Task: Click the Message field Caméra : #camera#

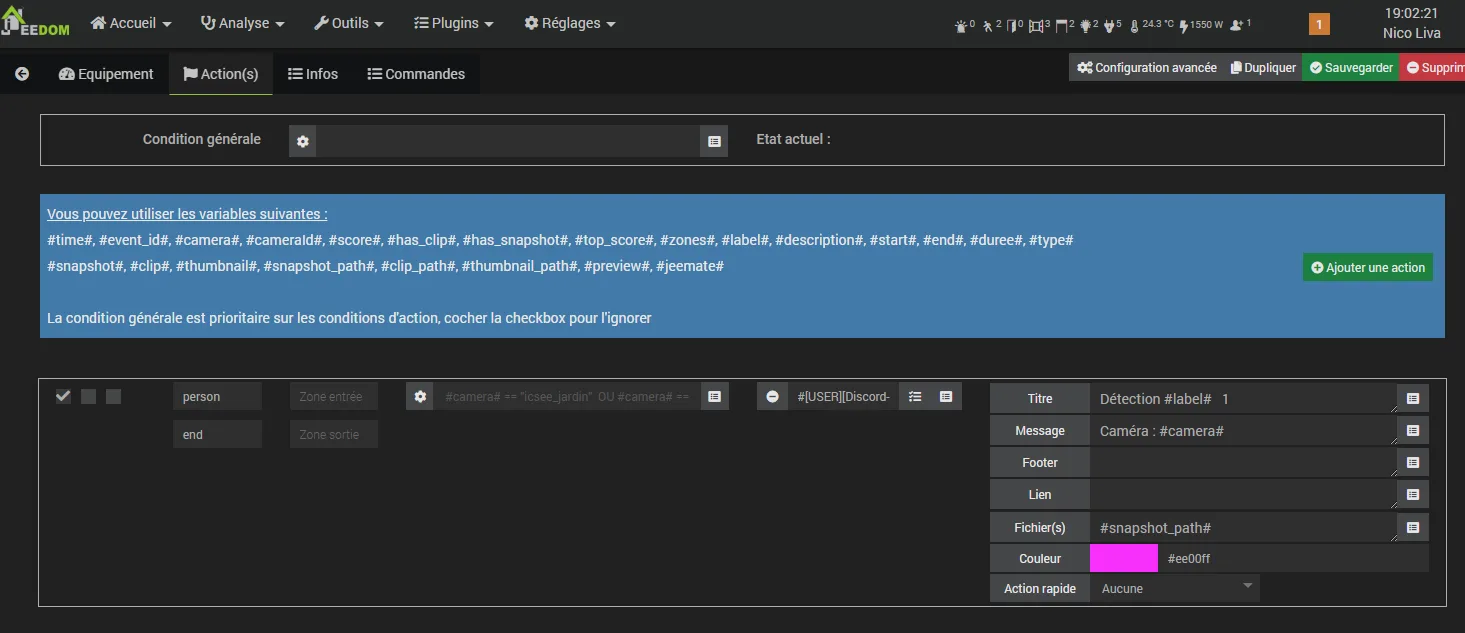Action: click(1243, 431)
